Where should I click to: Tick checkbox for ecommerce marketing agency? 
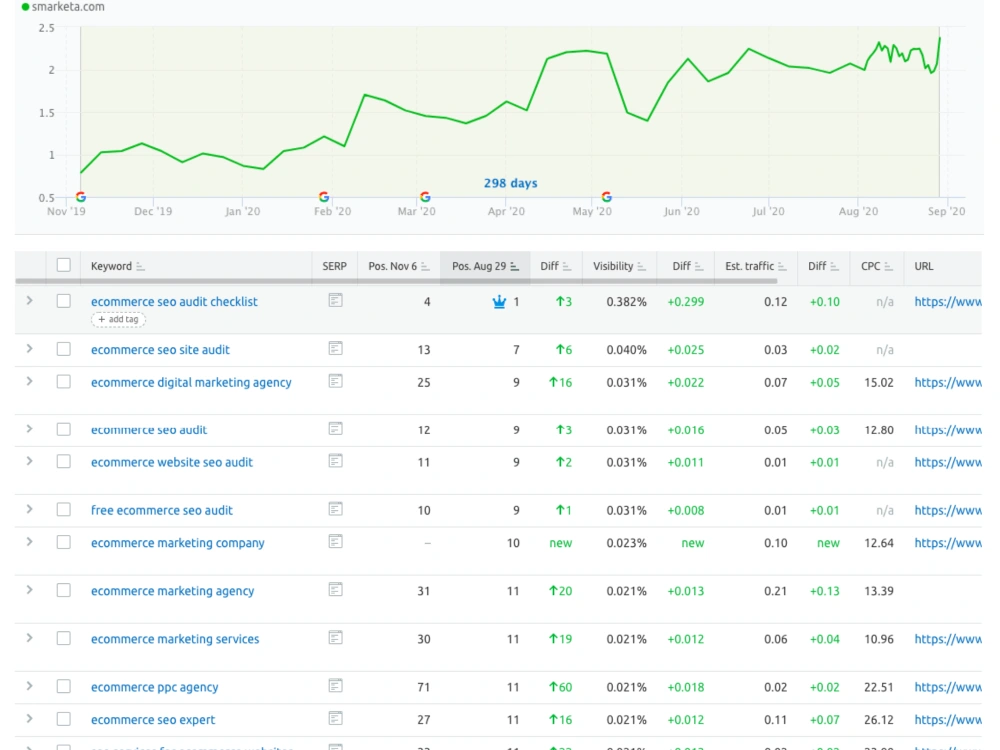[64, 590]
